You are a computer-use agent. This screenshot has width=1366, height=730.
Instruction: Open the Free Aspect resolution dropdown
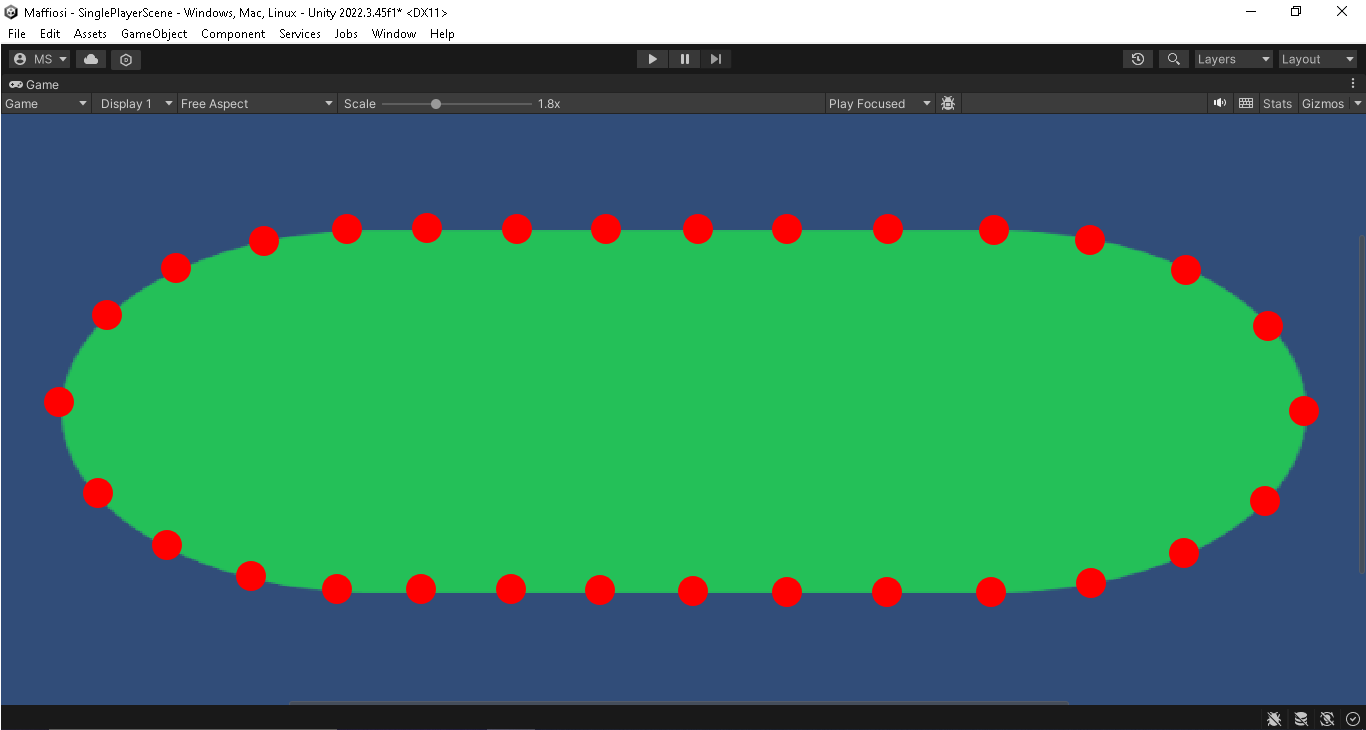[x=255, y=102]
